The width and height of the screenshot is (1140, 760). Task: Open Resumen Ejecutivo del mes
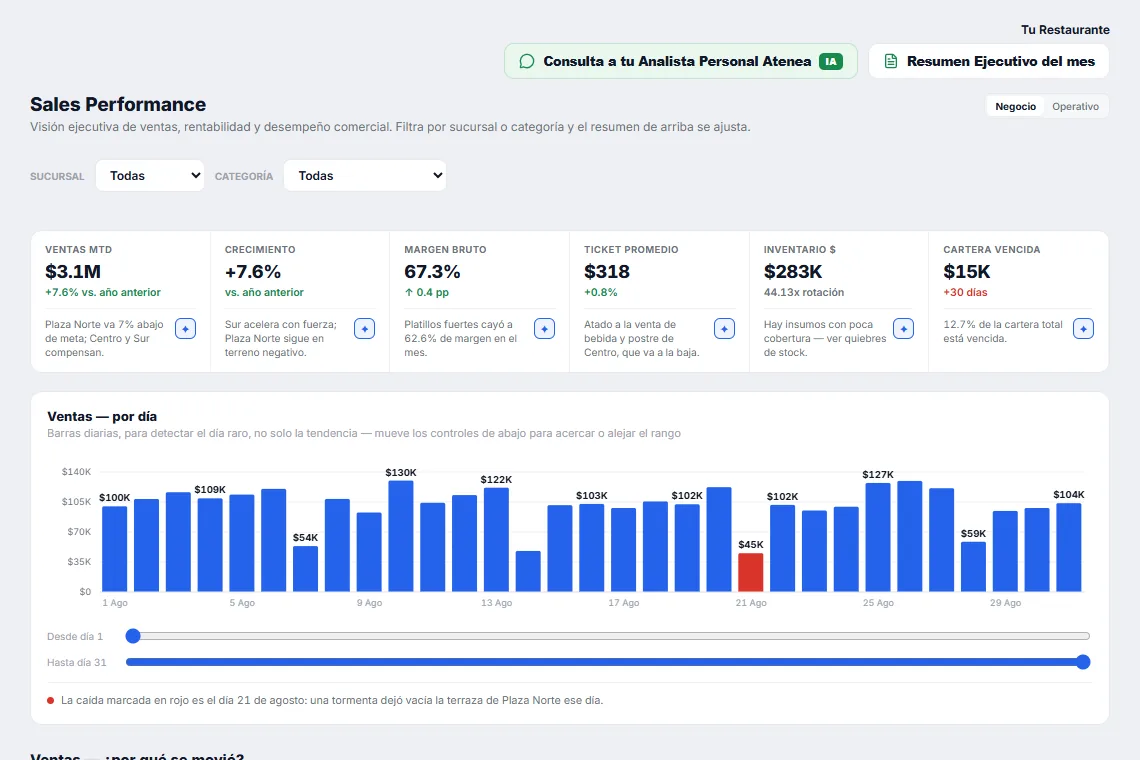(989, 62)
